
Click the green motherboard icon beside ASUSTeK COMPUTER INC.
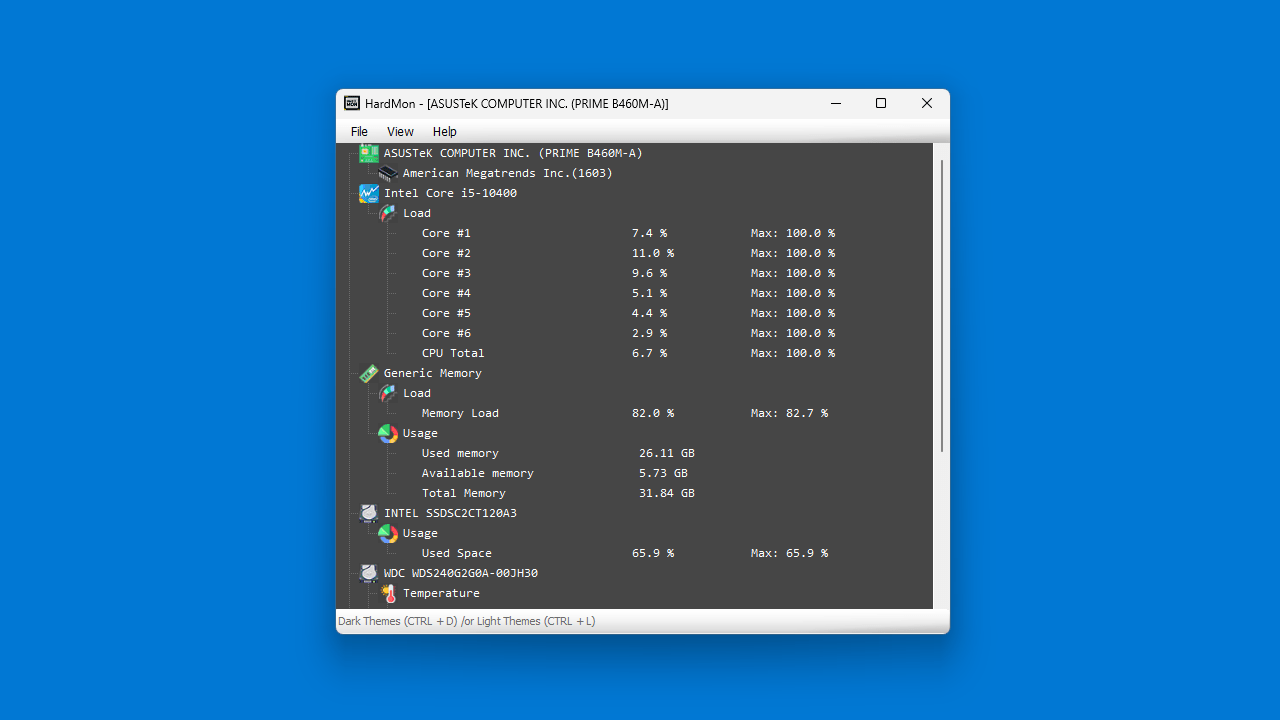pyautogui.click(x=369, y=153)
